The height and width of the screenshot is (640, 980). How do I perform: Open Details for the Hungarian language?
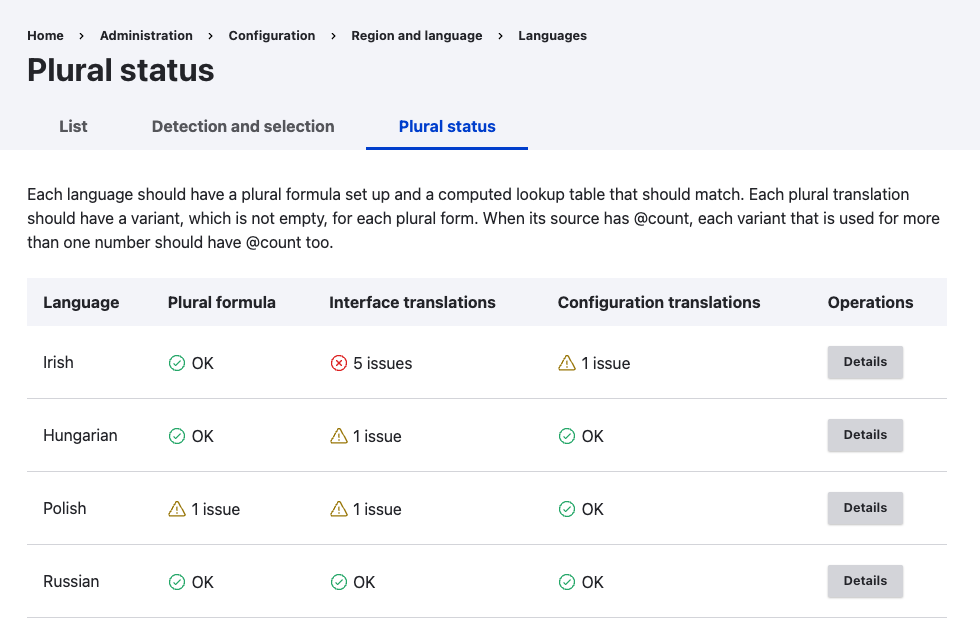click(865, 435)
